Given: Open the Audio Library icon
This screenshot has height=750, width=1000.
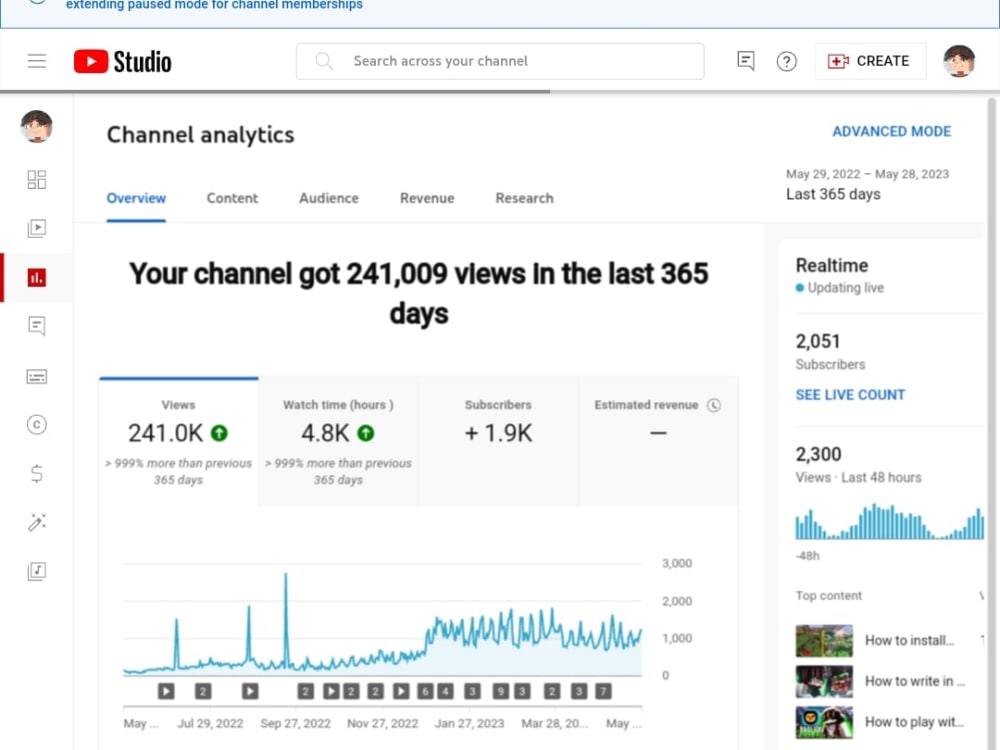Looking at the screenshot, I should click(x=37, y=571).
